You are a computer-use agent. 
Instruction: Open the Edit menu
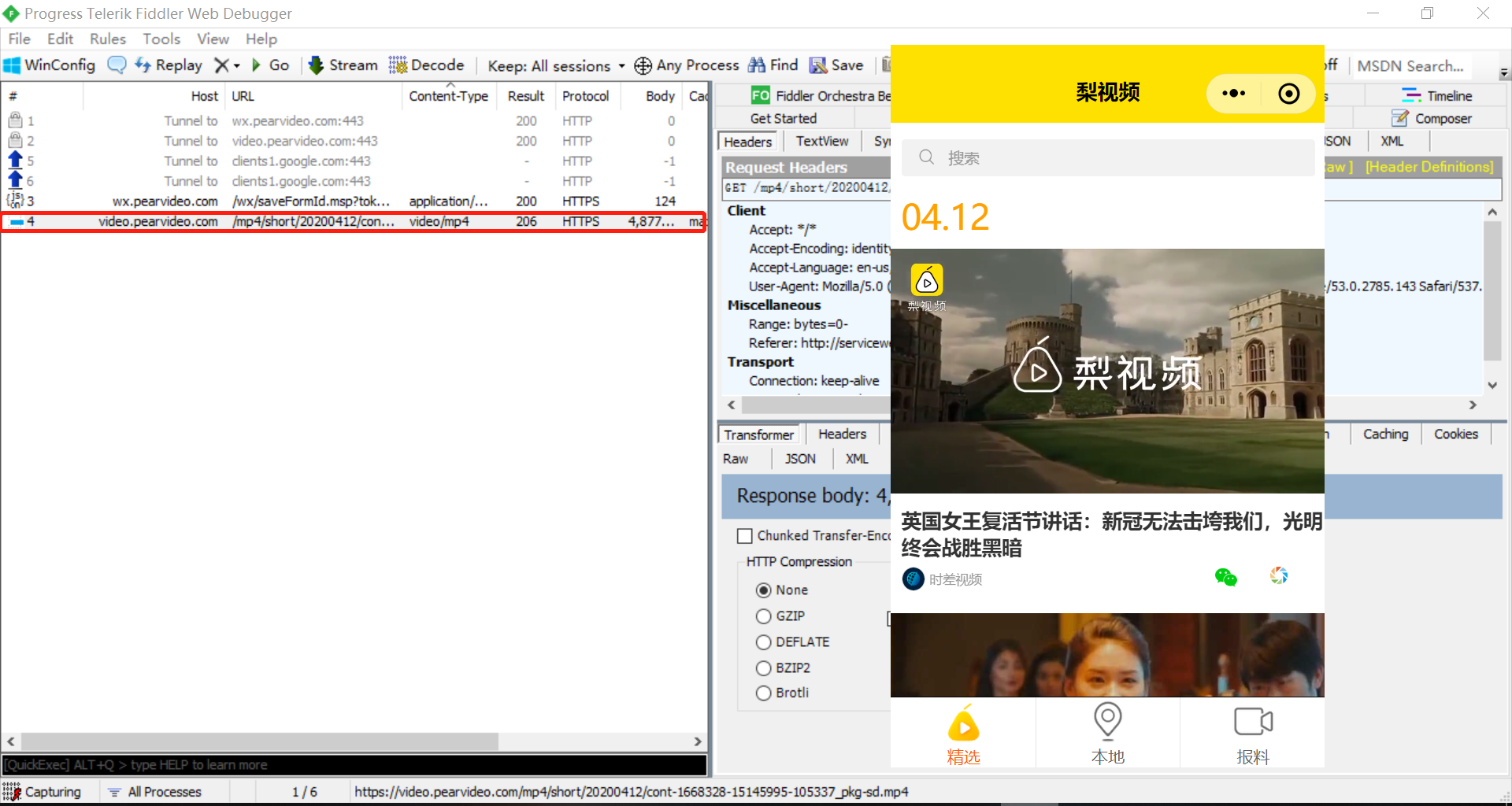pyautogui.click(x=60, y=39)
